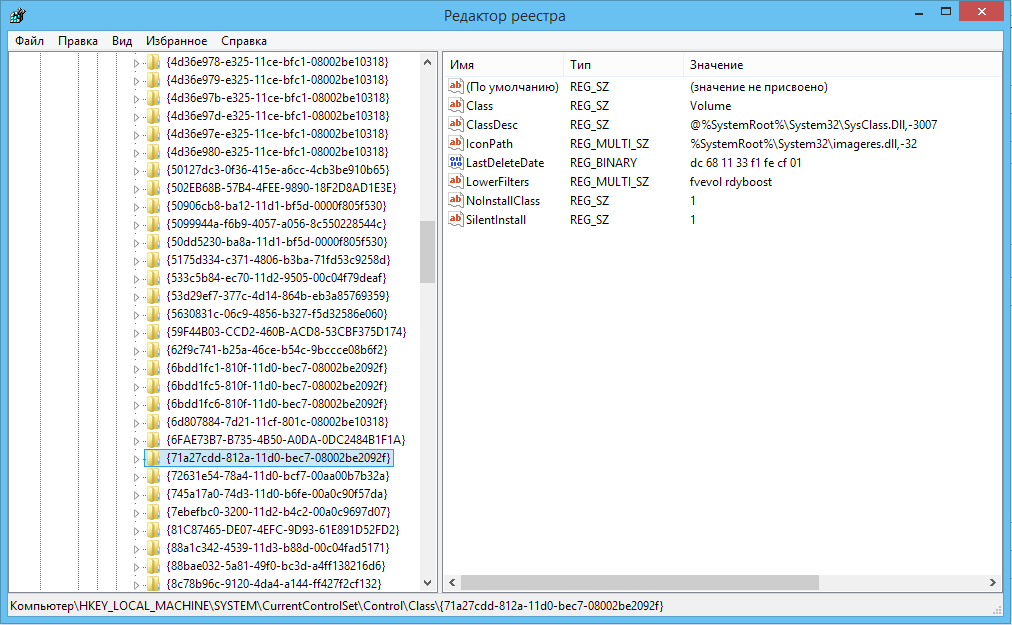Click the icon next to IconPath

[x=456, y=143]
